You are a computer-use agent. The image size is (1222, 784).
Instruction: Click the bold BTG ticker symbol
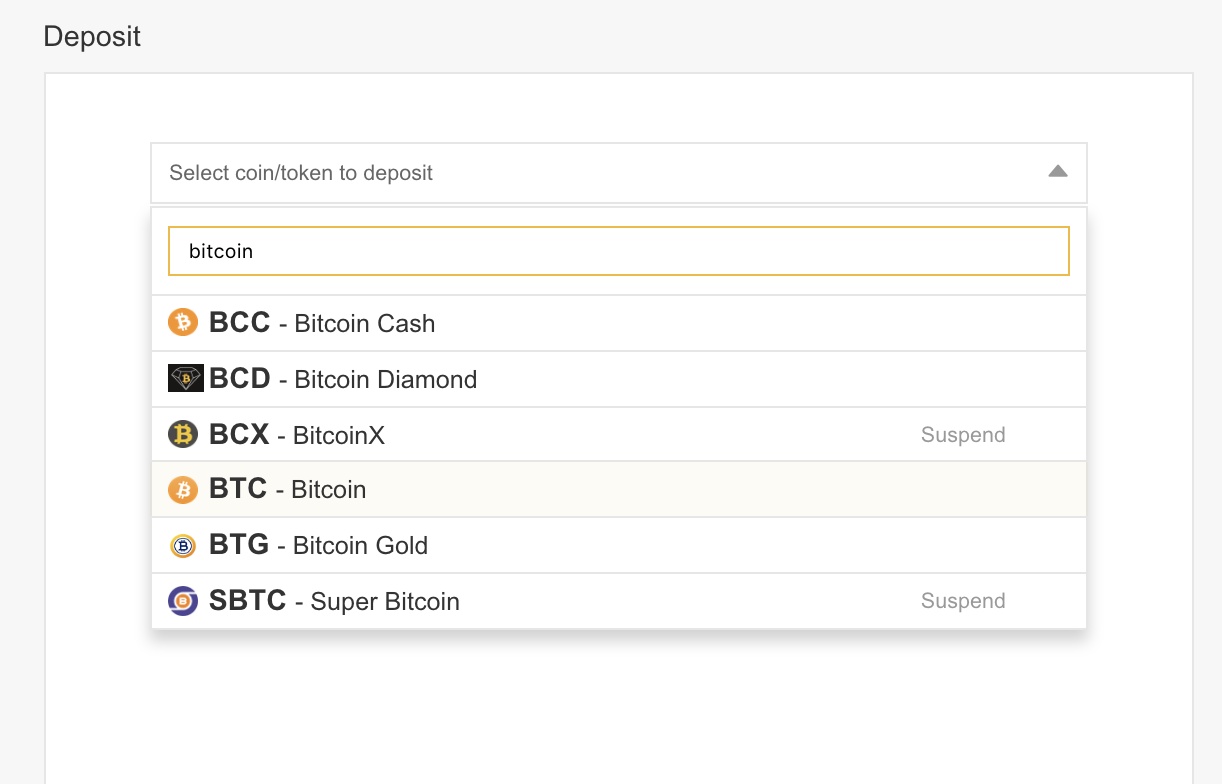tap(239, 545)
